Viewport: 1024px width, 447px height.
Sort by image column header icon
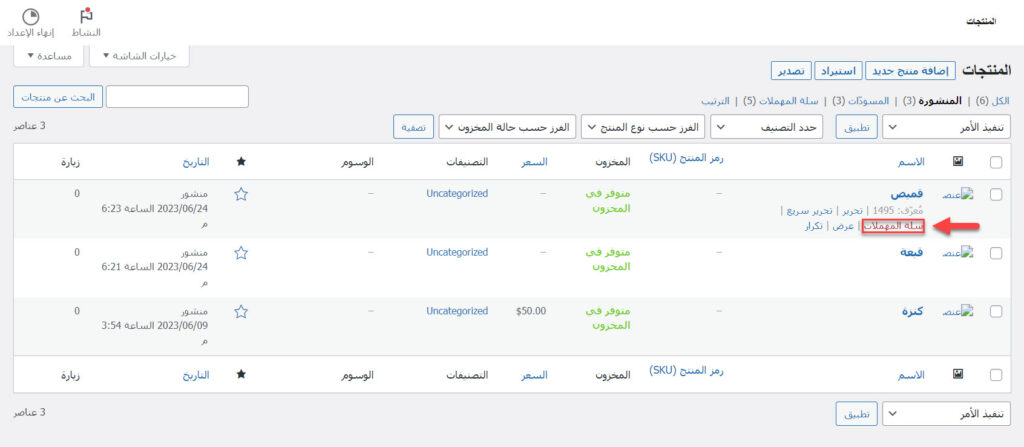point(958,161)
